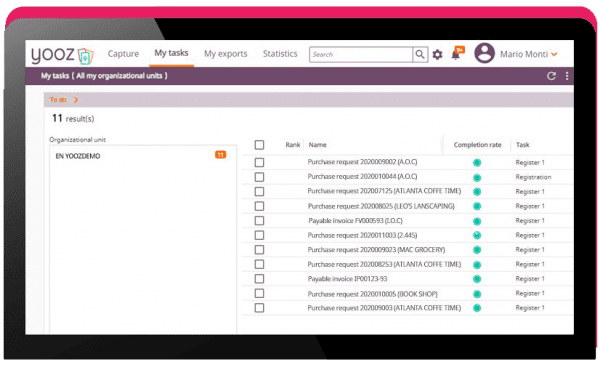Viewport: 600px width, 367px height.
Task: Check Purchase request 202008253 row
Action: tap(259, 264)
